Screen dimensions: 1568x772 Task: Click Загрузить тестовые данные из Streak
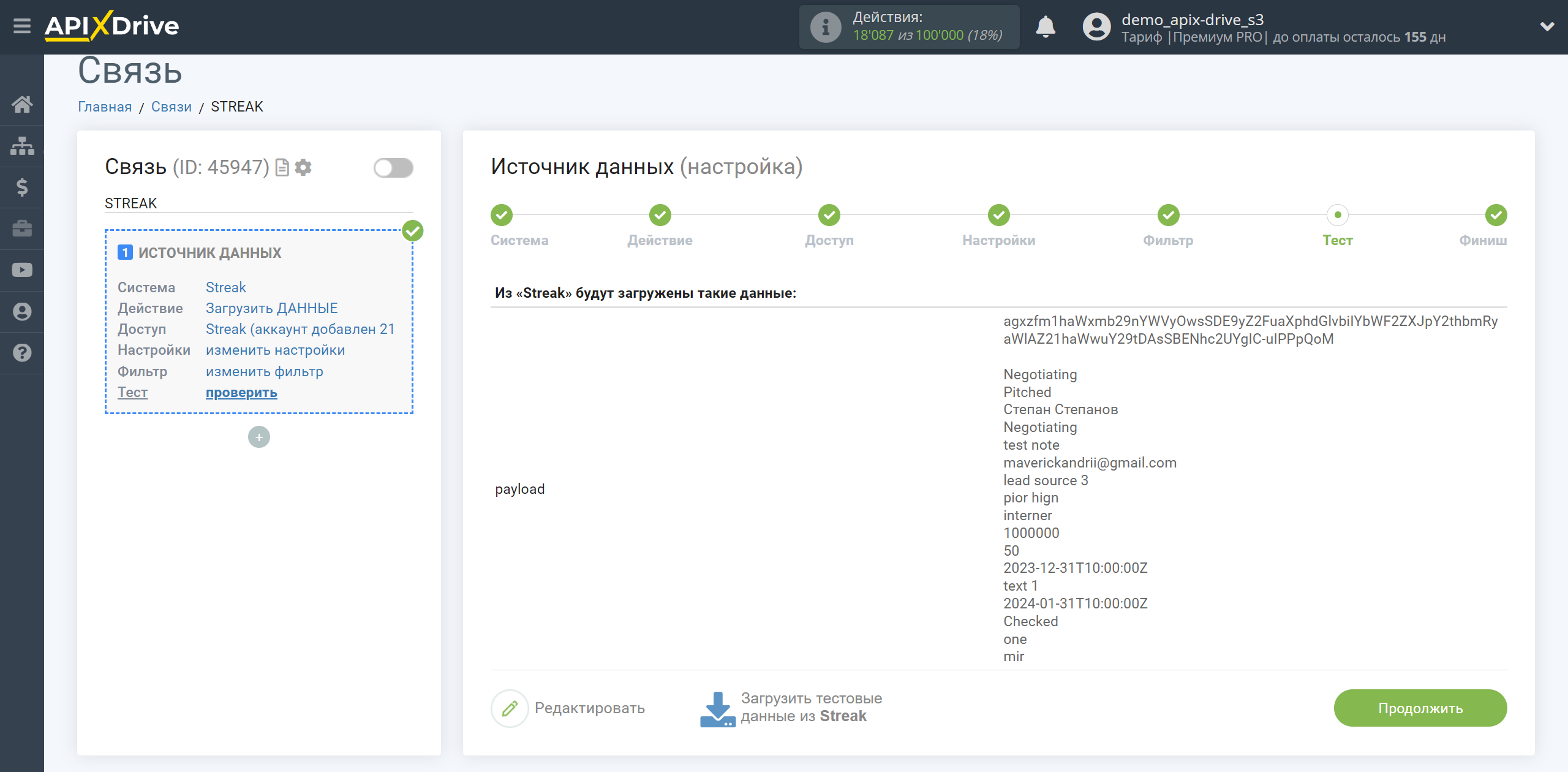[x=812, y=707]
